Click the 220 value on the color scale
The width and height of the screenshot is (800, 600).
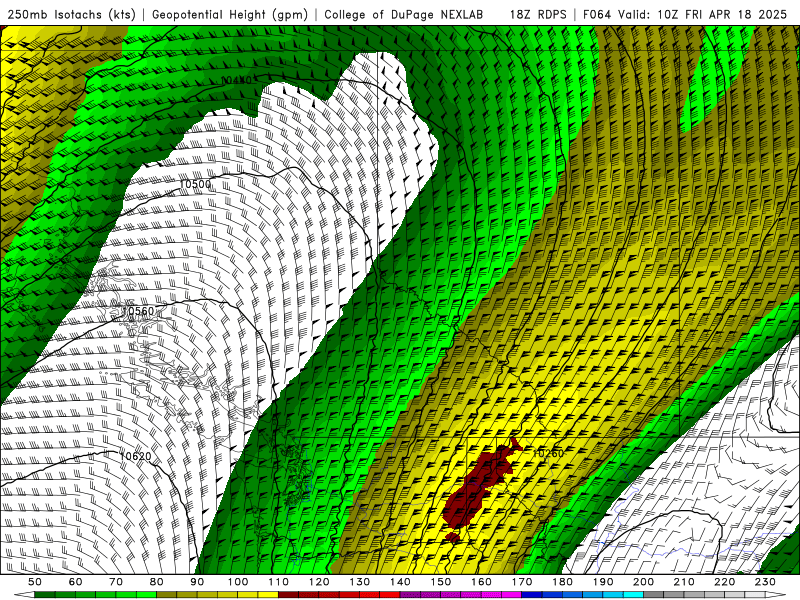tap(724, 582)
